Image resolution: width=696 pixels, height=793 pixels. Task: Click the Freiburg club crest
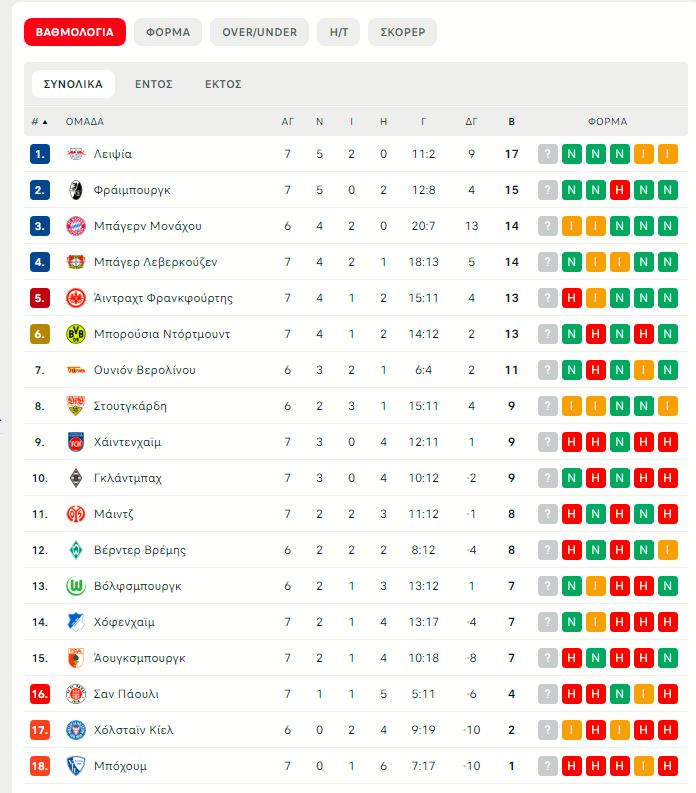point(76,190)
